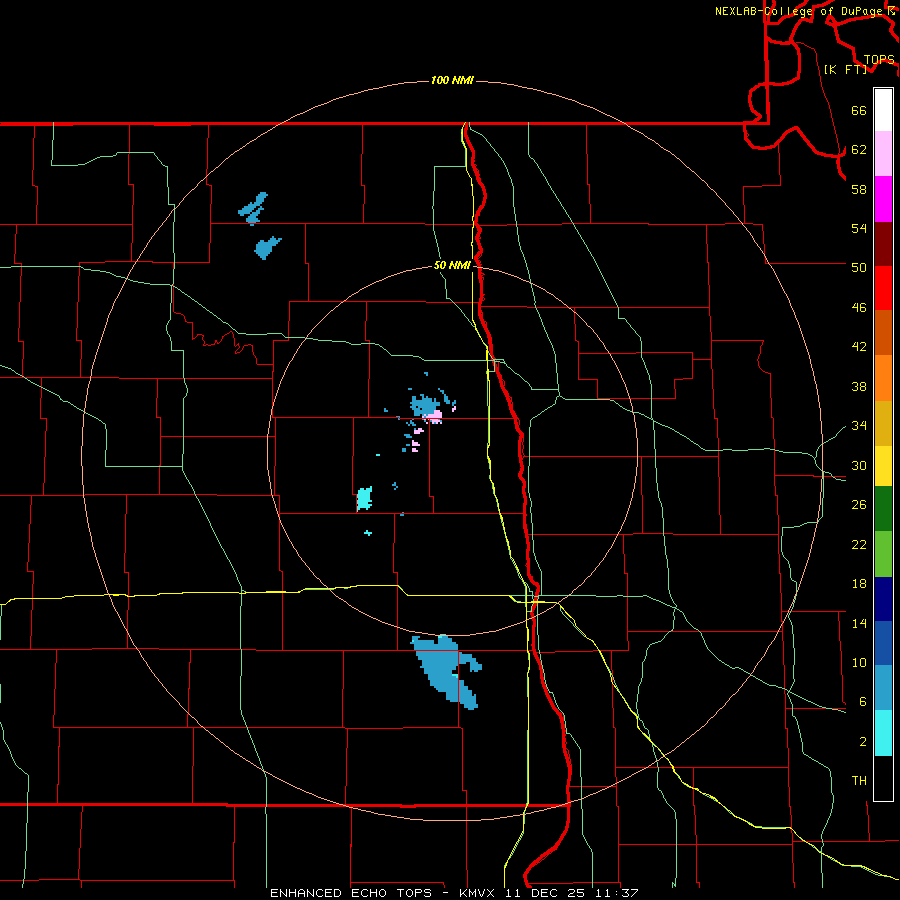The image size is (900, 900).
Task: Click the gold legend swatch
Action: [x=883, y=423]
